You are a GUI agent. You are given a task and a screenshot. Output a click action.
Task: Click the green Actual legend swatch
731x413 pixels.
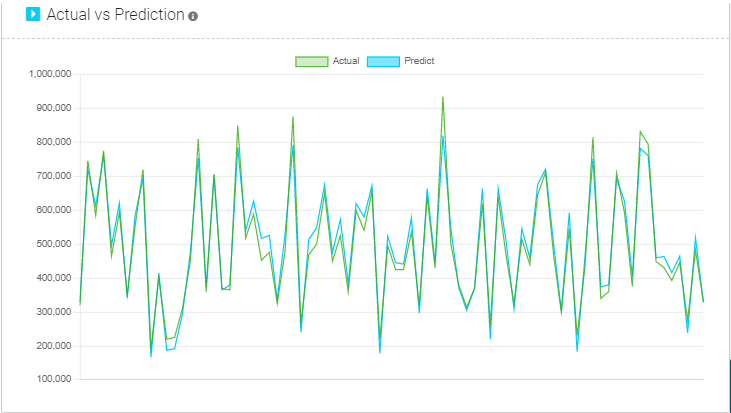click(x=311, y=62)
